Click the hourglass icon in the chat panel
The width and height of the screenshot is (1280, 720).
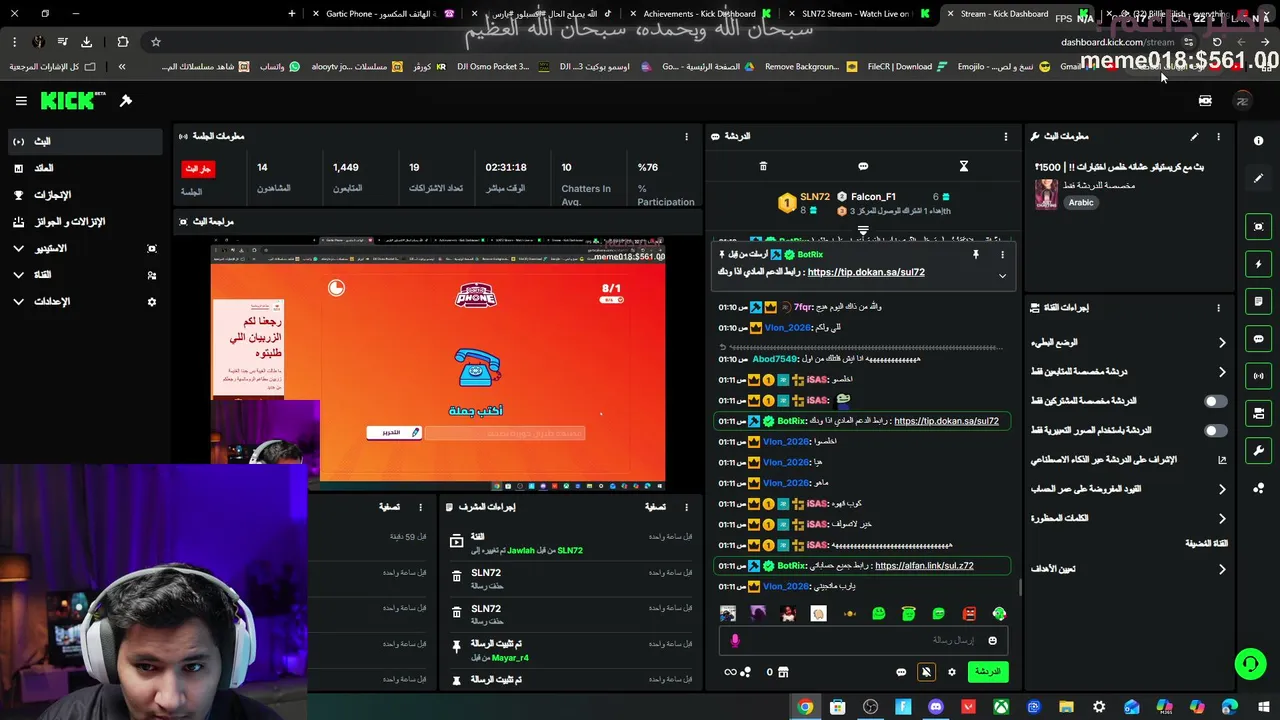click(964, 166)
